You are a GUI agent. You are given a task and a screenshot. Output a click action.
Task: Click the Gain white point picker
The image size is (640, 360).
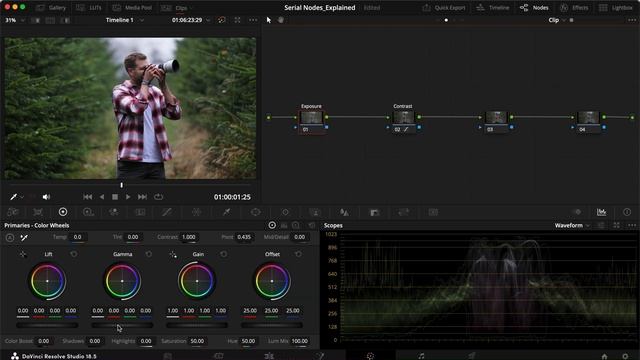coord(173,254)
